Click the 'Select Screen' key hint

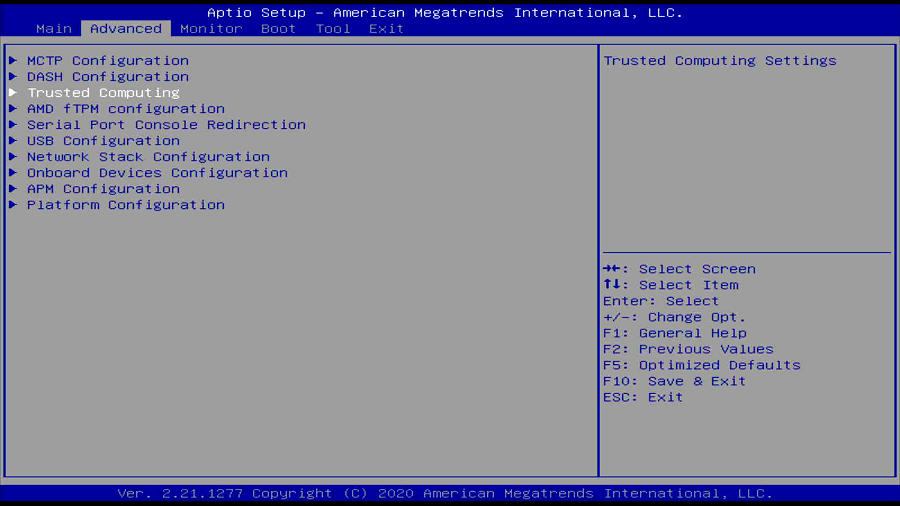680,269
